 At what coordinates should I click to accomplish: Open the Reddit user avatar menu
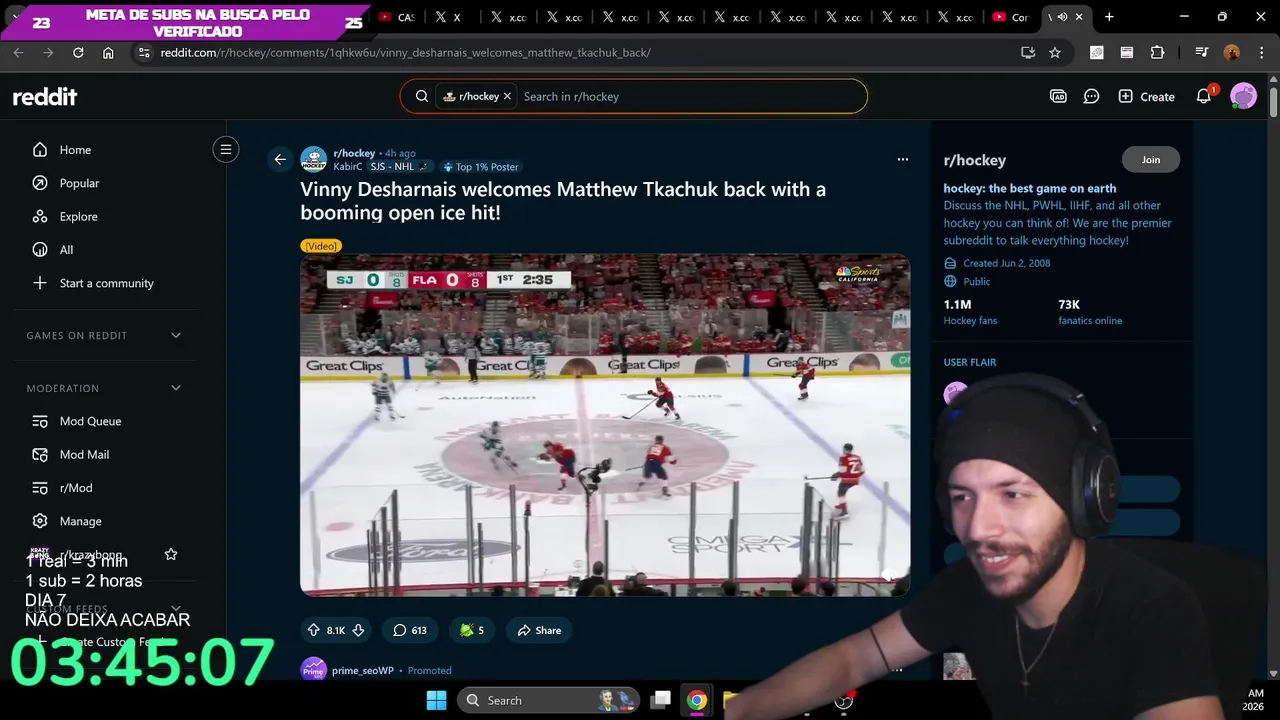pyautogui.click(x=1243, y=96)
